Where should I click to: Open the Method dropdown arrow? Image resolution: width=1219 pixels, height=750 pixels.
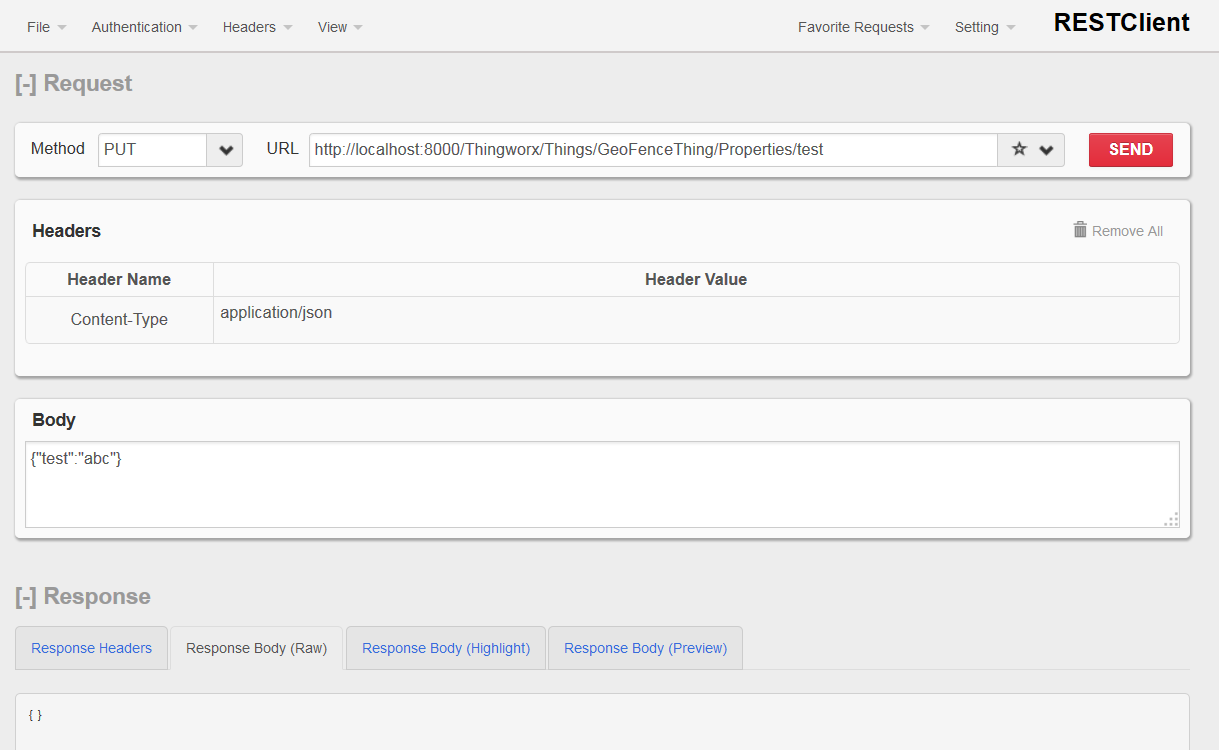pyautogui.click(x=225, y=150)
